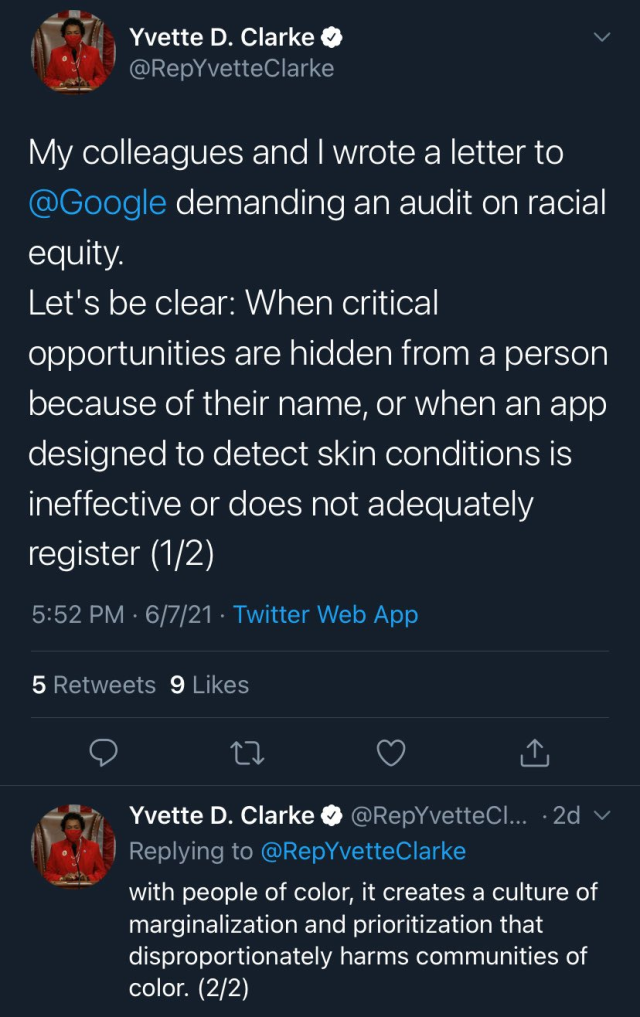Retweet the Google audit tweet

point(247,753)
